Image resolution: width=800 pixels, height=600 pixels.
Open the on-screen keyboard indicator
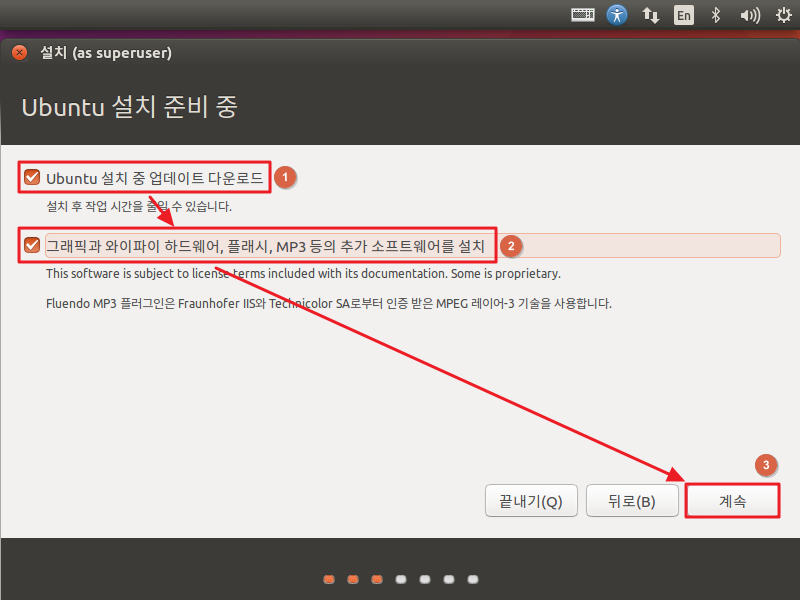tap(583, 15)
